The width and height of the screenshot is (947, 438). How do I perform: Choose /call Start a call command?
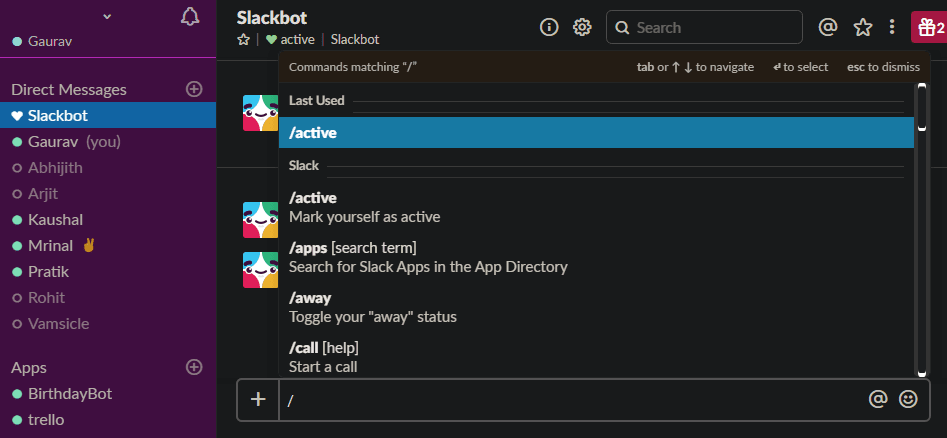(x=596, y=357)
